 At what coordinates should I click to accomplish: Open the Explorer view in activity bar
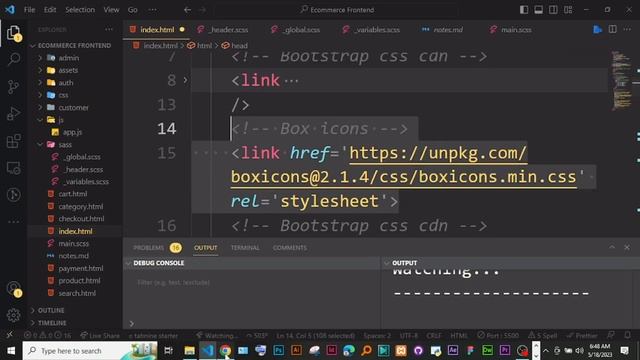(13, 33)
